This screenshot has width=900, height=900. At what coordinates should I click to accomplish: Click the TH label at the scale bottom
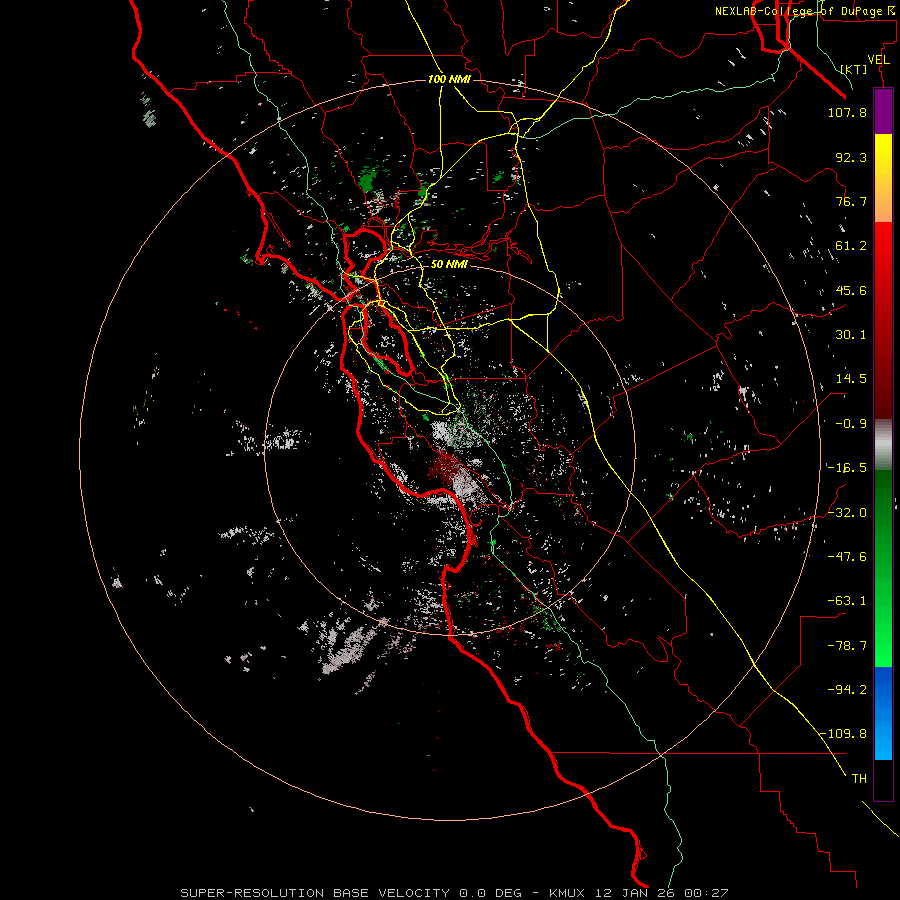point(859,779)
